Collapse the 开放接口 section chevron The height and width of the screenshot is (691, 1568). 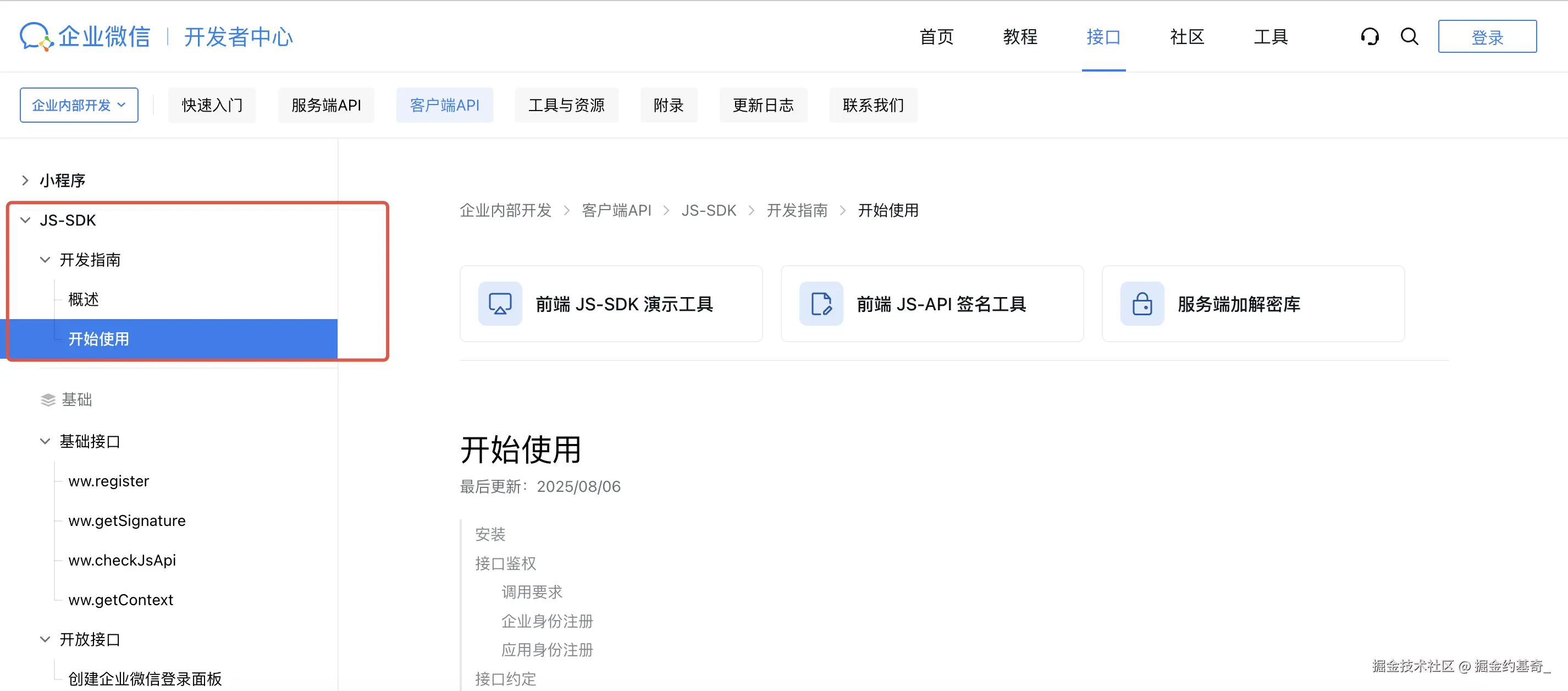click(x=45, y=639)
